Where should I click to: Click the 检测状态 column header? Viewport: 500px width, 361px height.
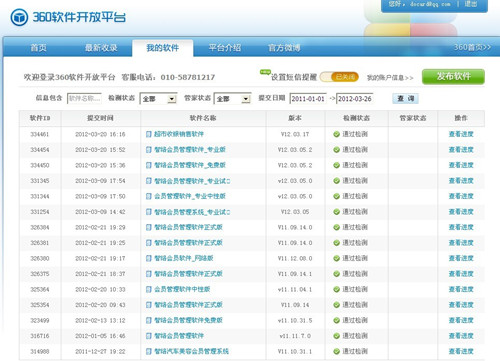[x=356, y=118]
